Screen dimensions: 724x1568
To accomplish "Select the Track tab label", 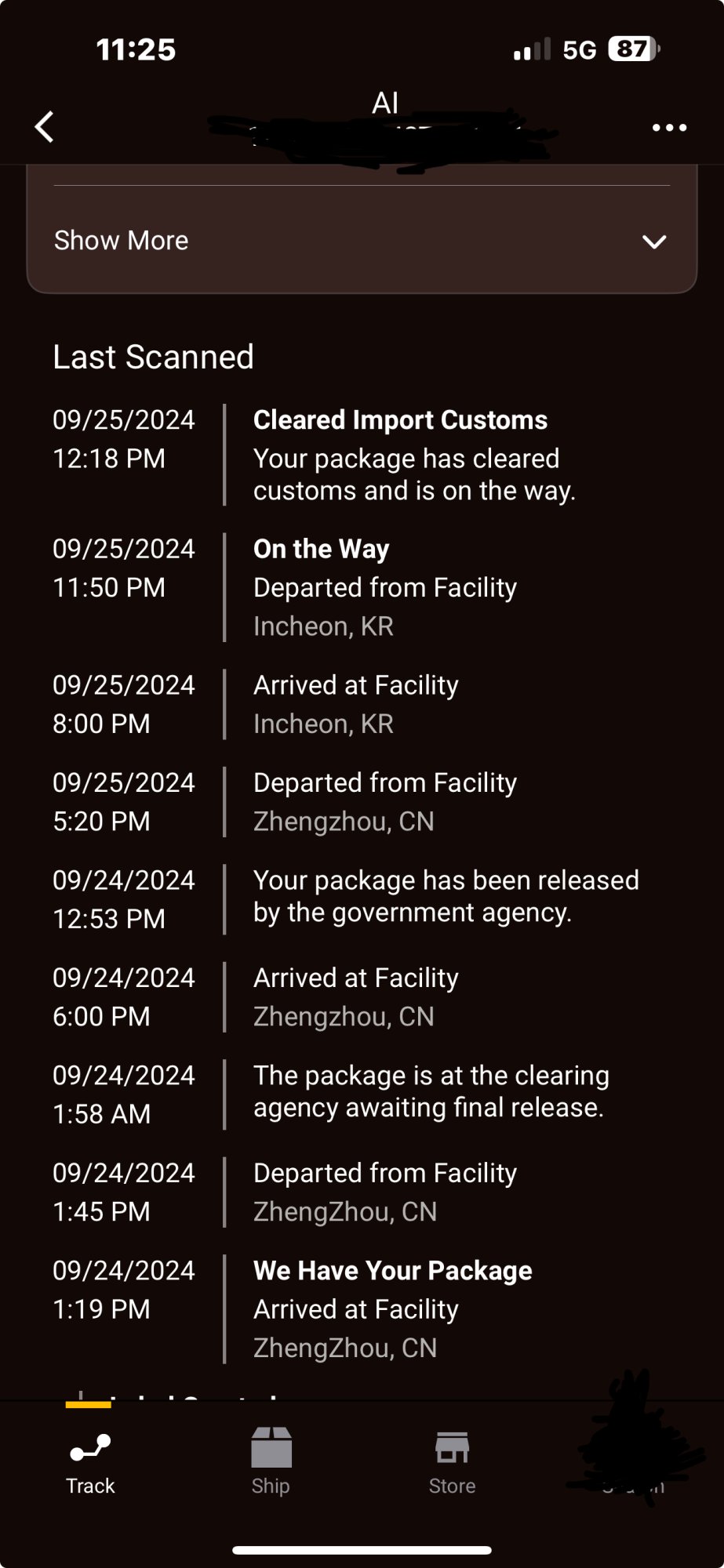I will click(90, 1486).
